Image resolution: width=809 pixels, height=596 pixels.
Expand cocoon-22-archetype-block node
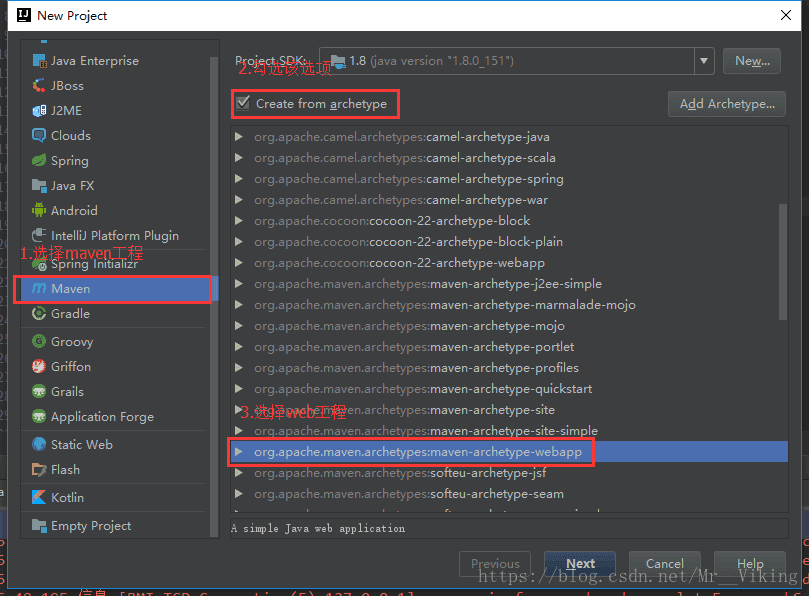click(239, 220)
